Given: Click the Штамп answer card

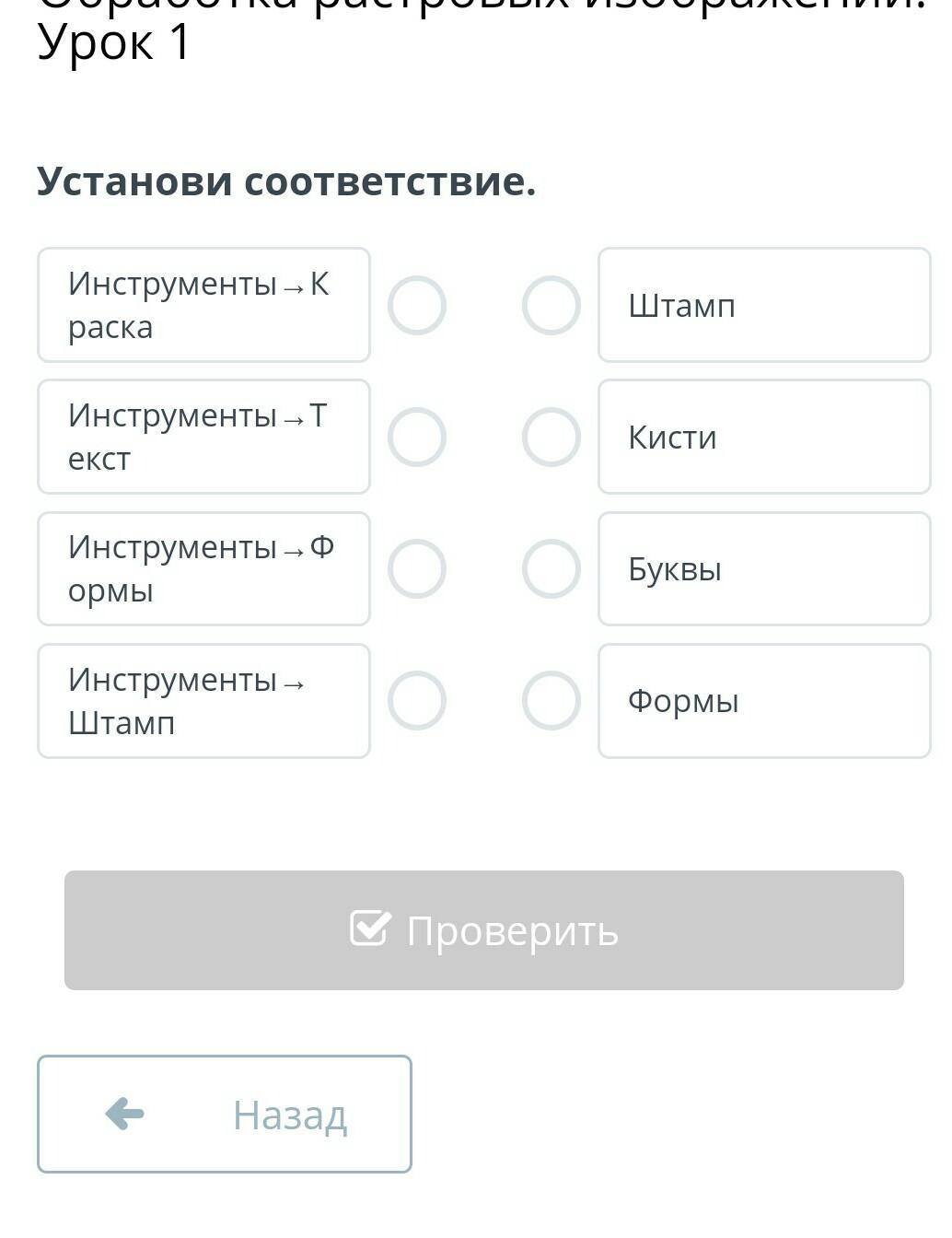Looking at the screenshot, I should pos(764,305).
